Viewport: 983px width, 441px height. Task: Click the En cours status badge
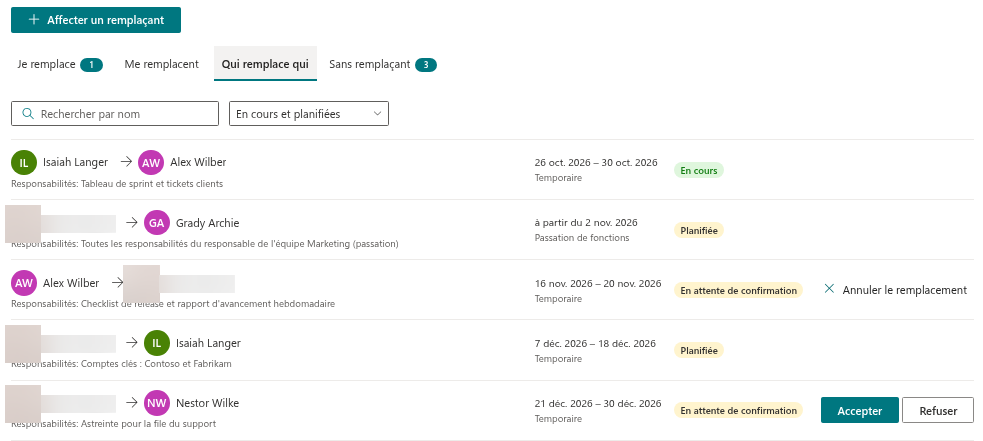click(699, 170)
